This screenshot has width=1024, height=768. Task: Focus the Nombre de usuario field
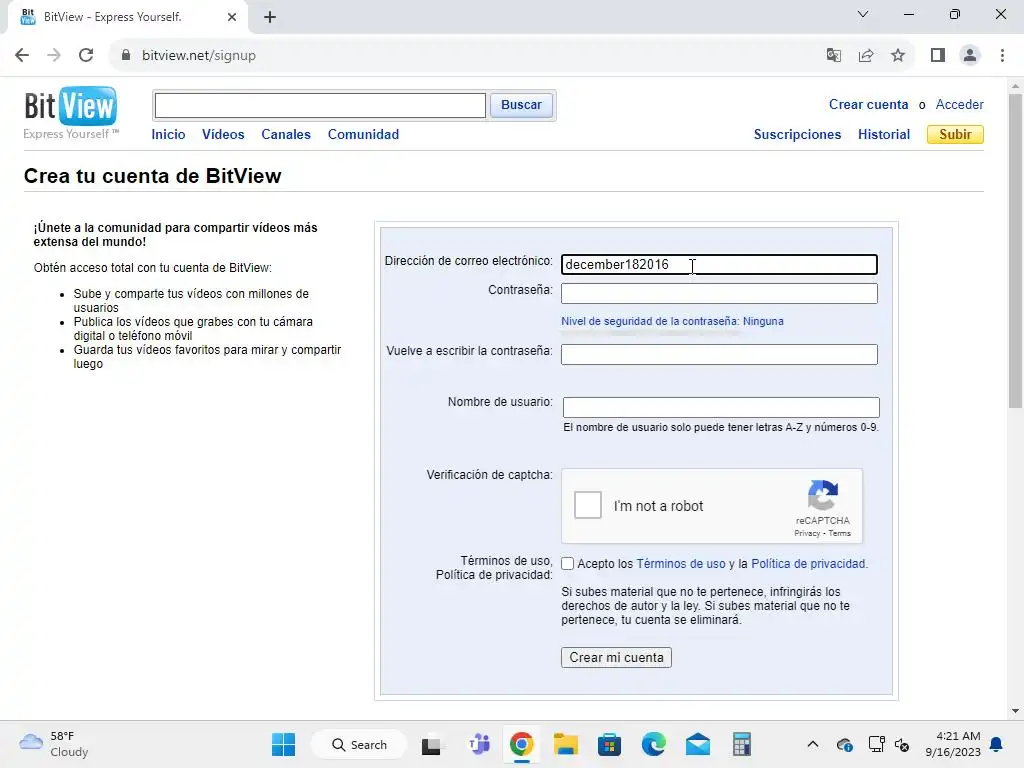point(721,408)
